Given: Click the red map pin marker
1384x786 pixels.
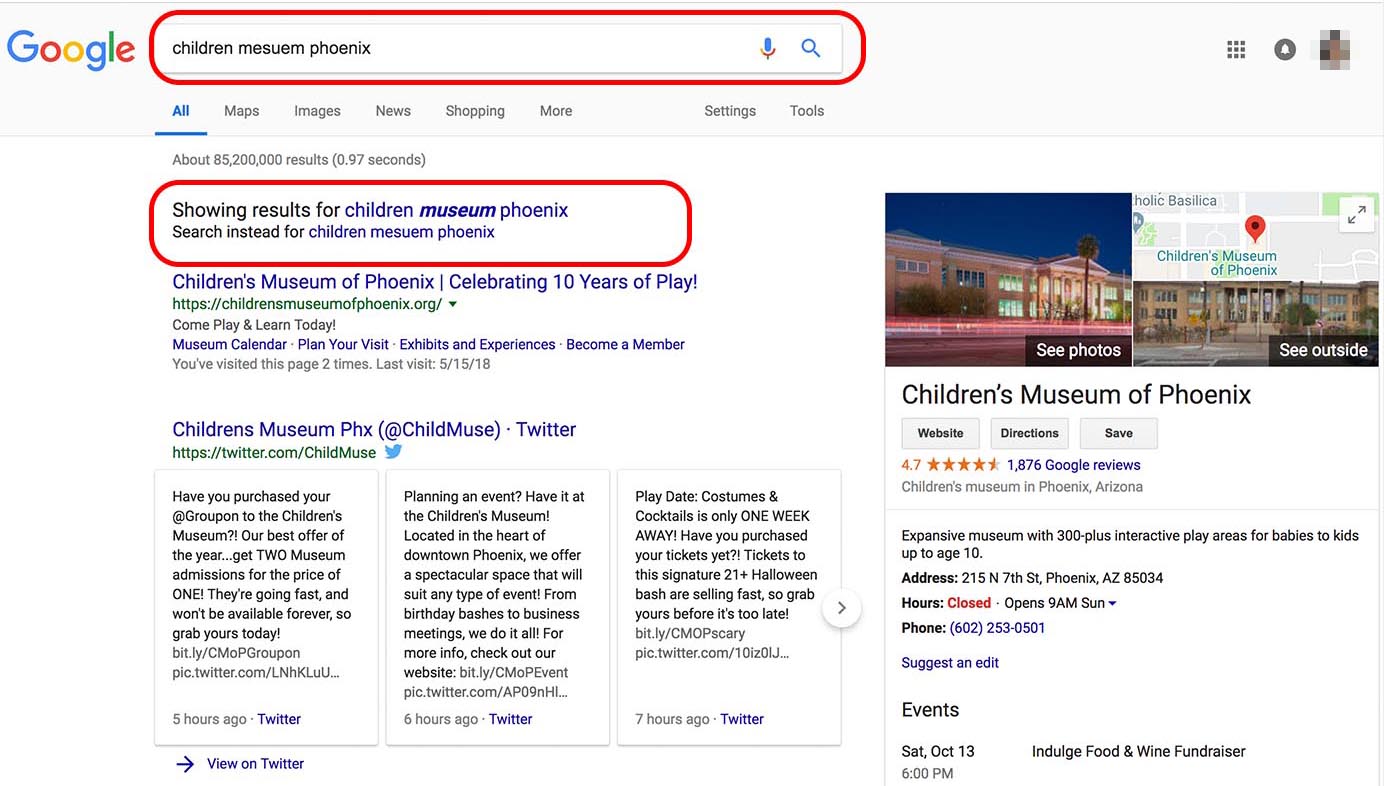Looking at the screenshot, I should 1255,229.
